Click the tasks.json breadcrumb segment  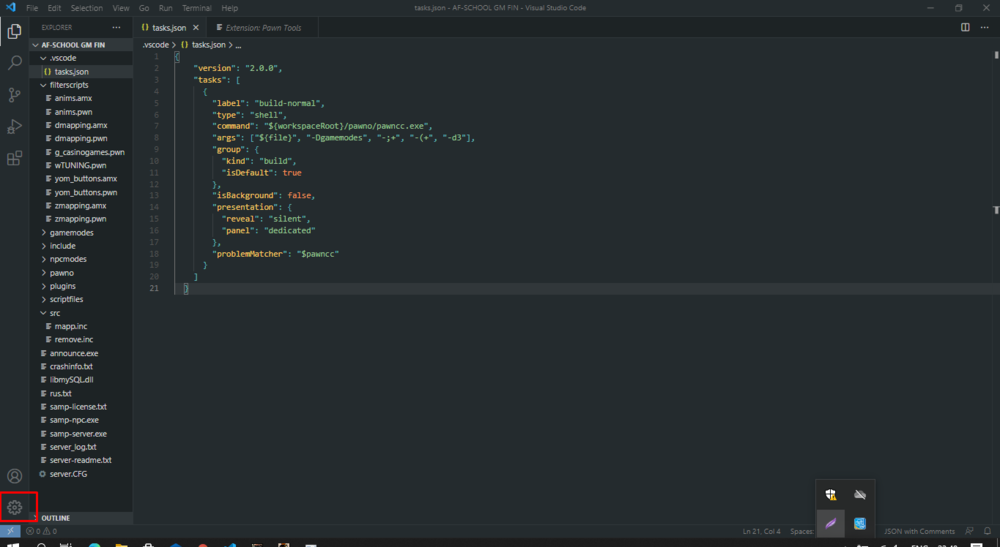click(209, 45)
